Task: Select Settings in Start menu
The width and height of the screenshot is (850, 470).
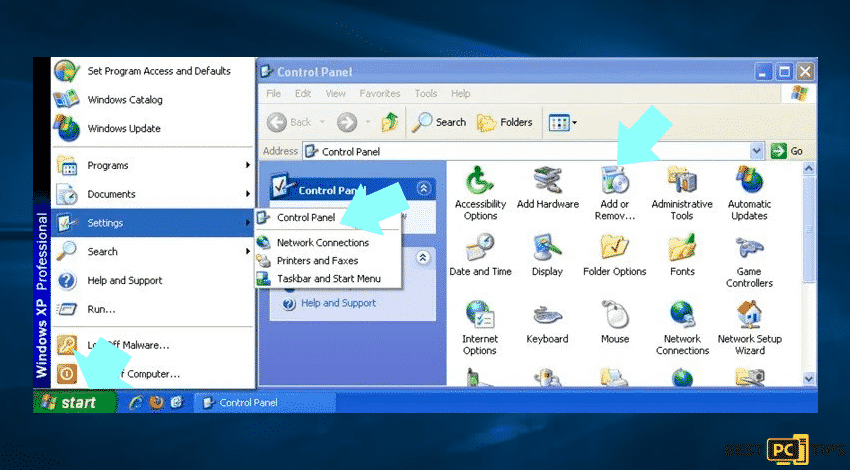Action: click(x=153, y=223)
